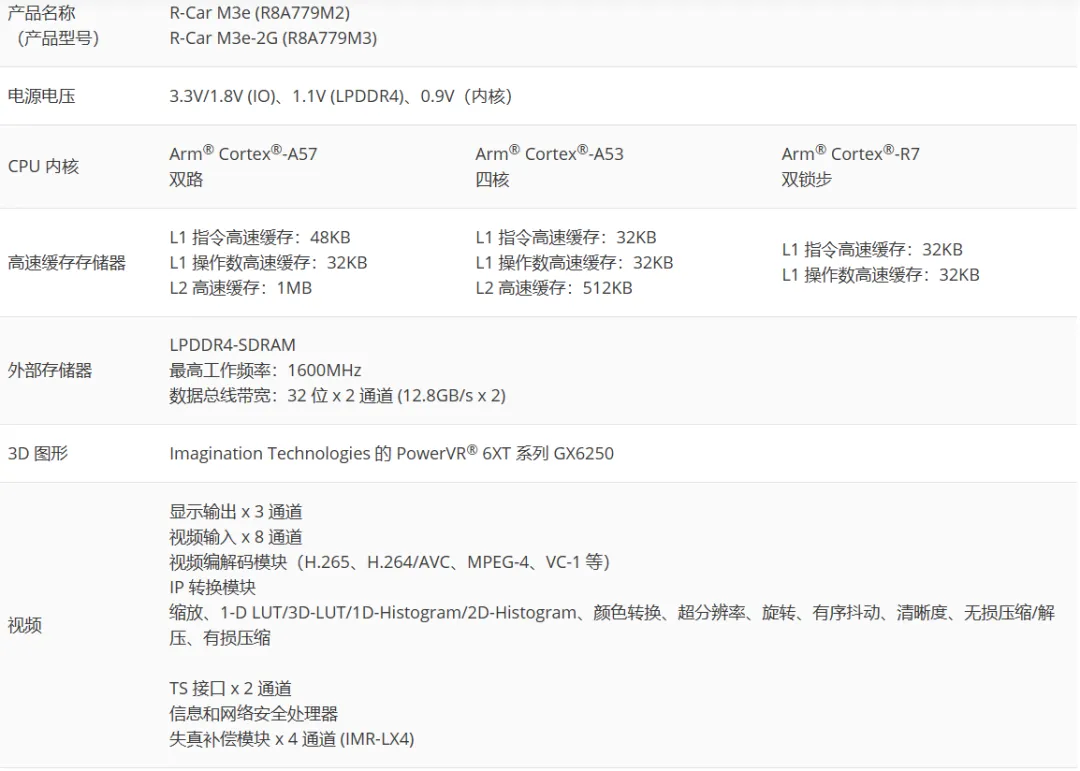Click the 失真补偿模块 x 4 通道 line
This screenshot has height=771, width=1080.
tap(292, 739)
